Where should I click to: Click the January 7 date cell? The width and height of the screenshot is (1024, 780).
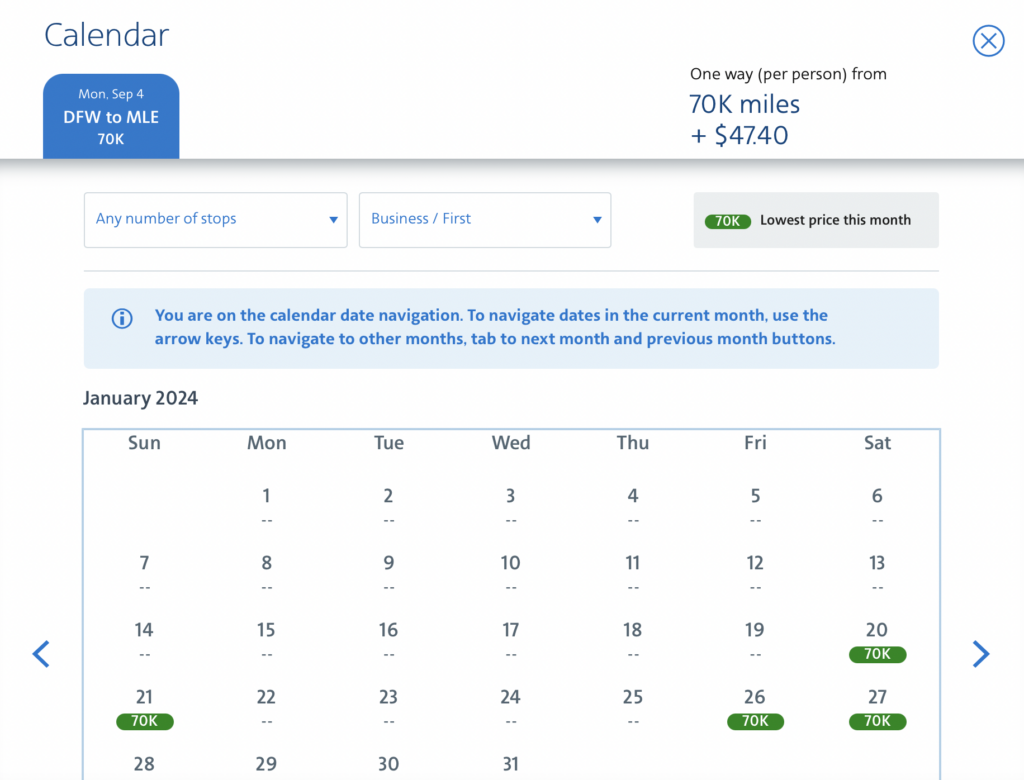144,562
